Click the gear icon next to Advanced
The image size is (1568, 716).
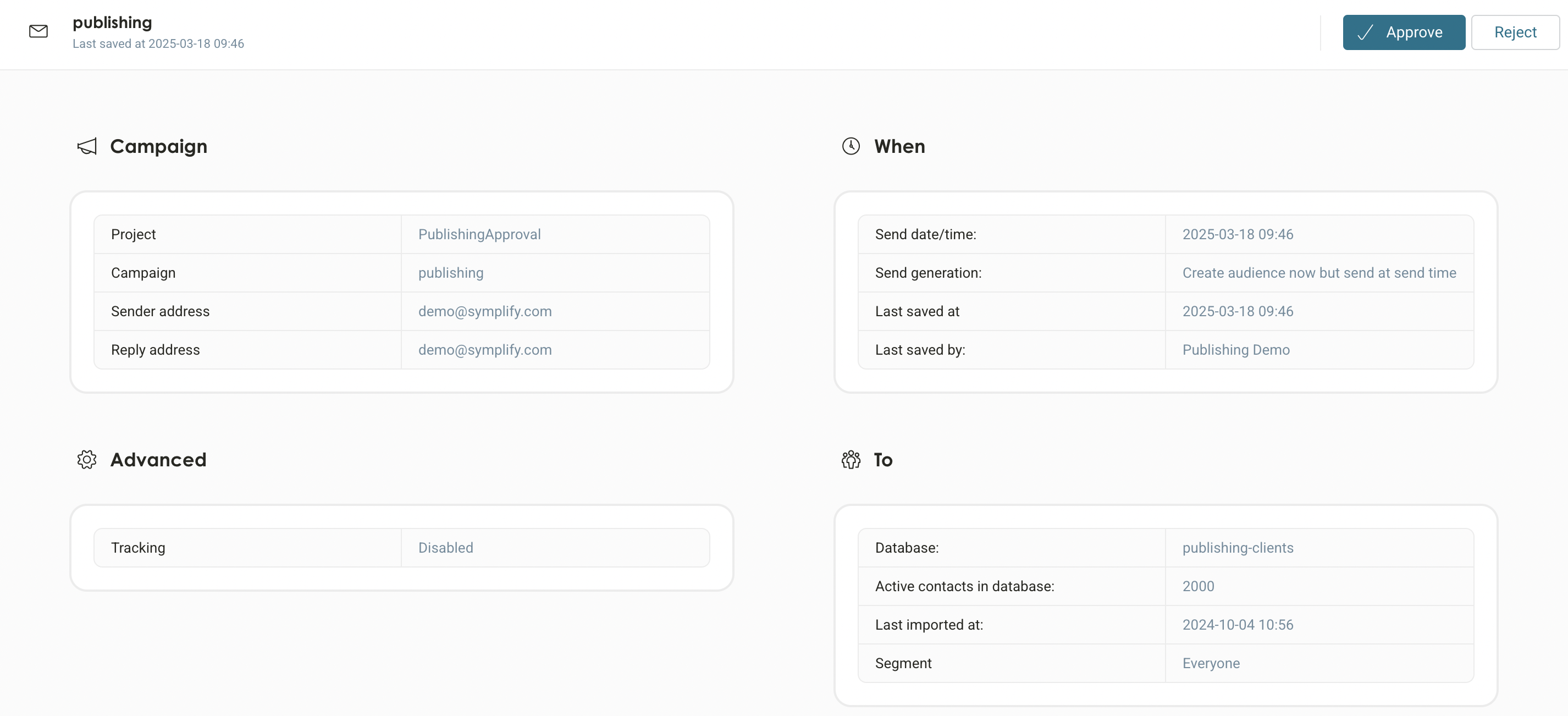(87, 460)
